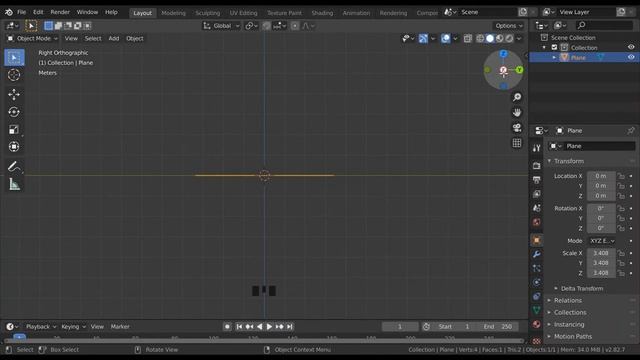Image resolution: width=640 pixels, height=360 pixels.
Task: Open the Keying dropdown in timeline
Action: coord(73,327)
